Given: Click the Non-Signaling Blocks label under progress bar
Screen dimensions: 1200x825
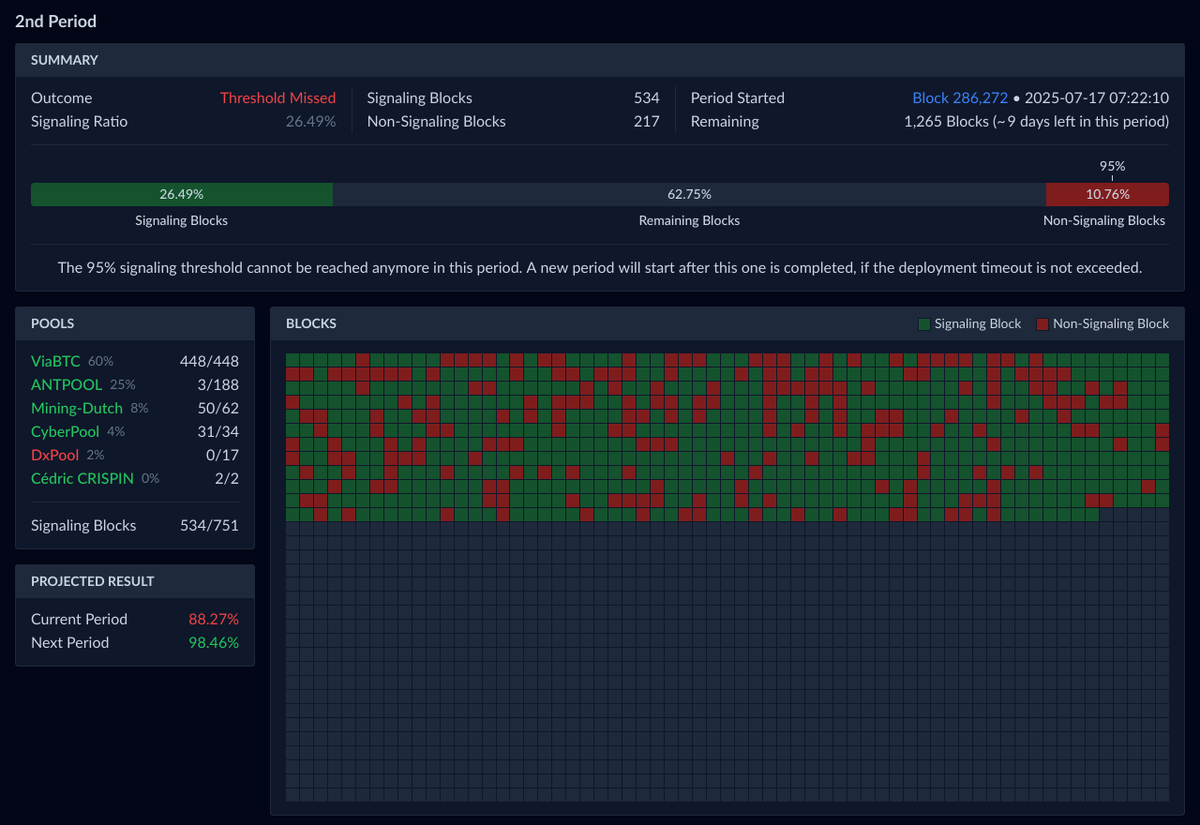Looking at the screenshot, I should 1104,220.
